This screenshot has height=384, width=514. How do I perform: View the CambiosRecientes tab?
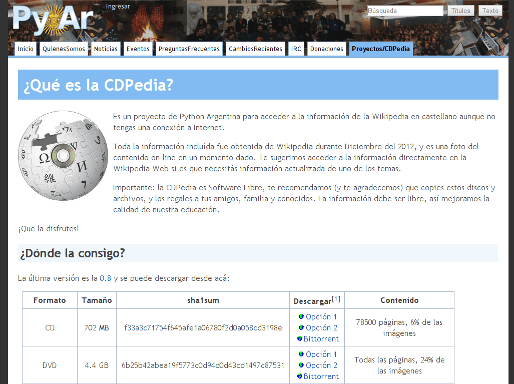[255, 49]
